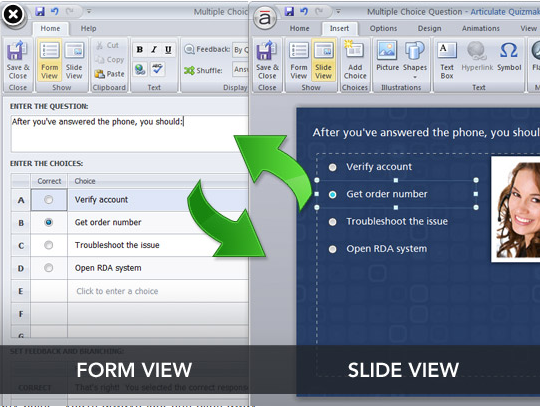The width and height of the screenshot is (540, 407).
Task: Click the question title text on the slide
Action: pos(426,133)
